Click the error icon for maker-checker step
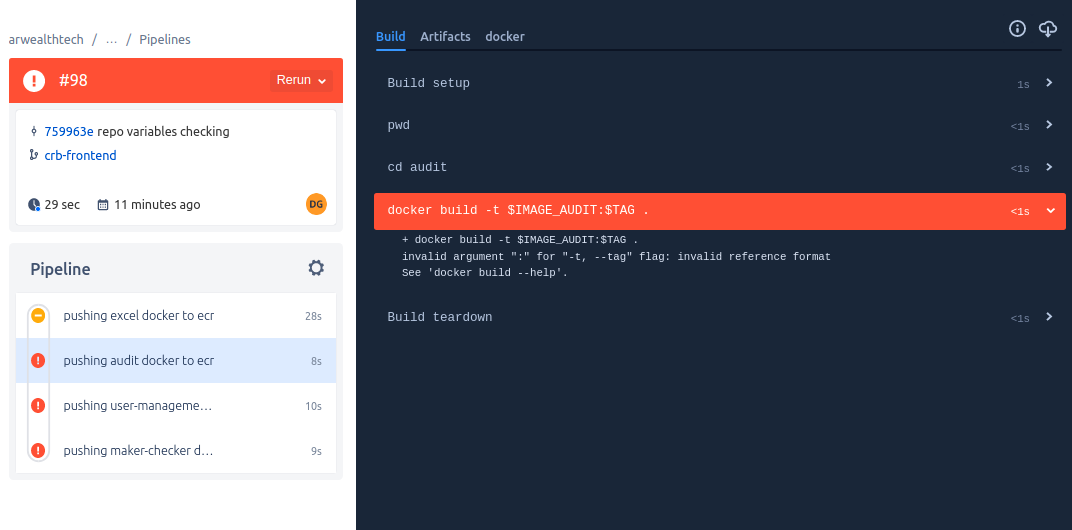The height and width of the screenshot is (530, 1072). 38,451
